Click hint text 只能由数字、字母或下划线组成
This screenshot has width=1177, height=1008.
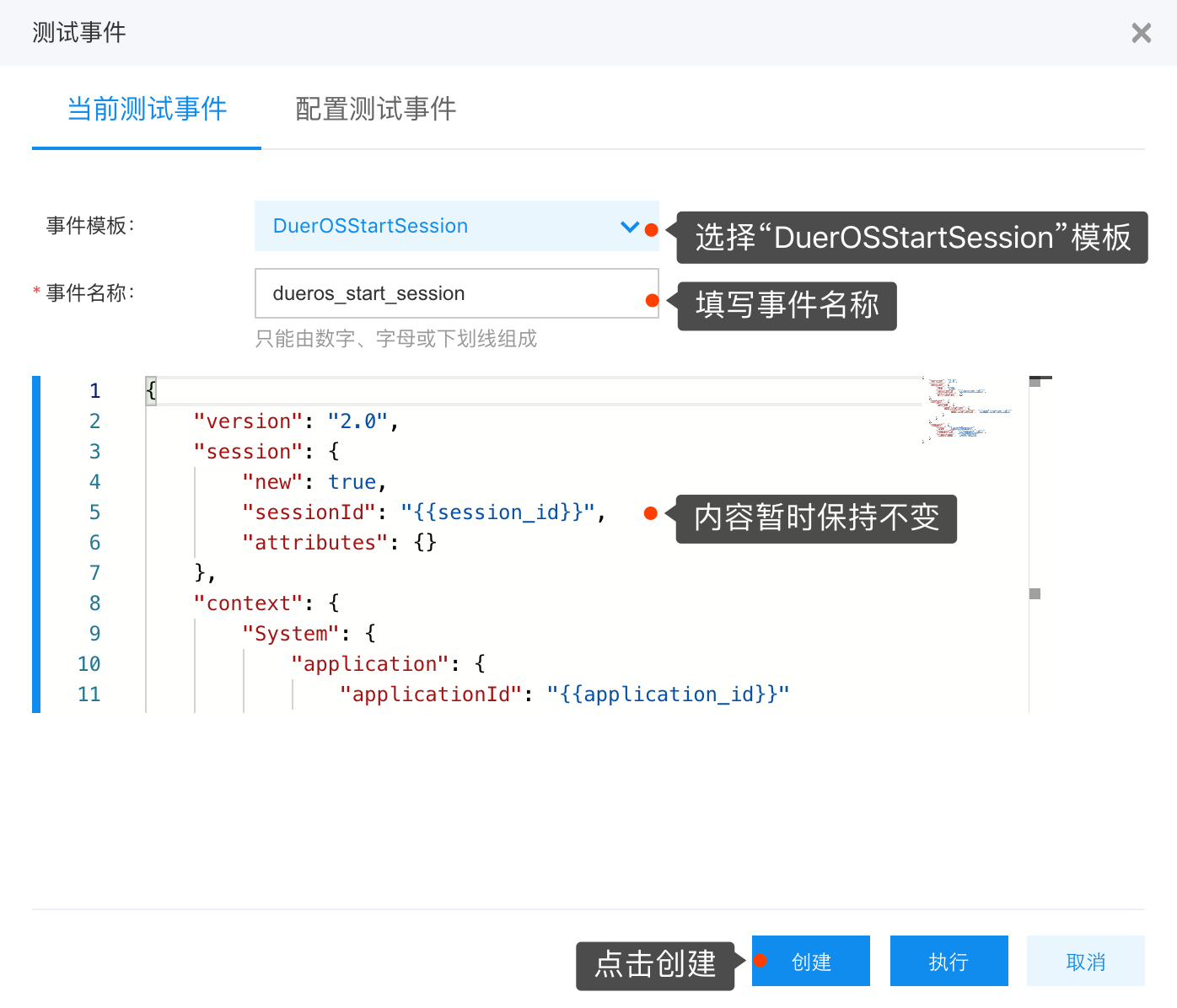click(x=395, y=339)
